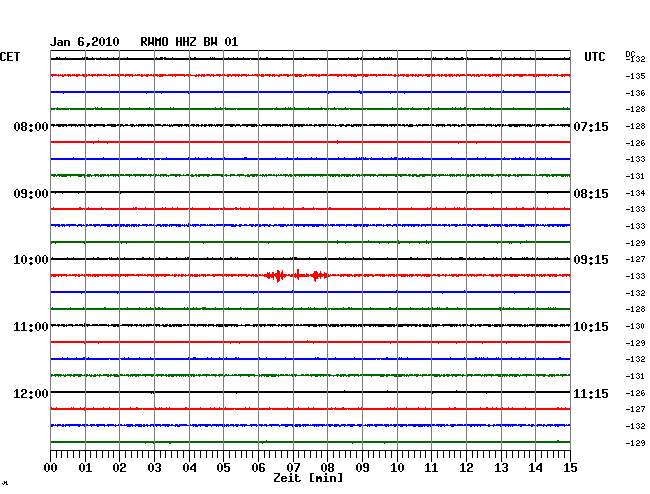Select the DC offset value "-135"

(x=635, y=76)
